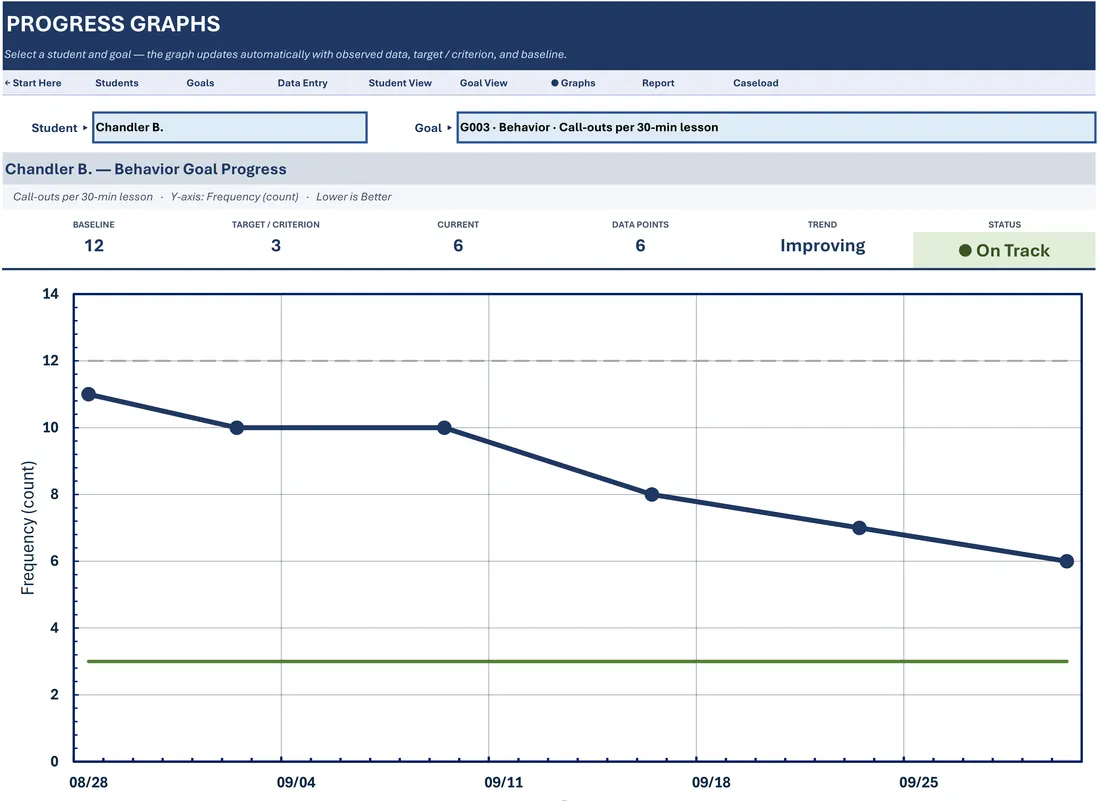Click the Baseline value 12

[94, 245]
